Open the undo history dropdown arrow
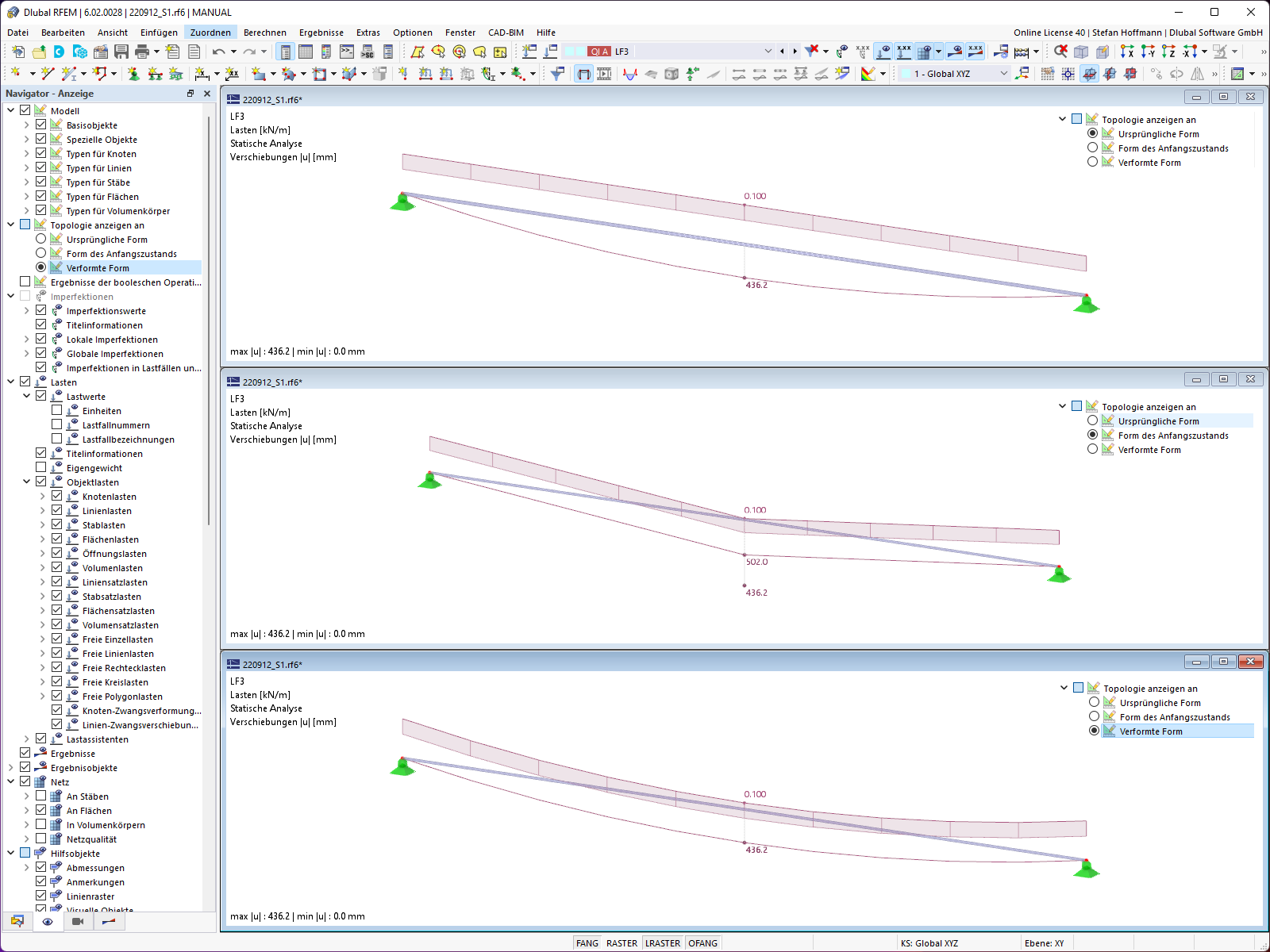Viewport: 1270px width, 952px height. pyautogui.click(x=233, y=52)
